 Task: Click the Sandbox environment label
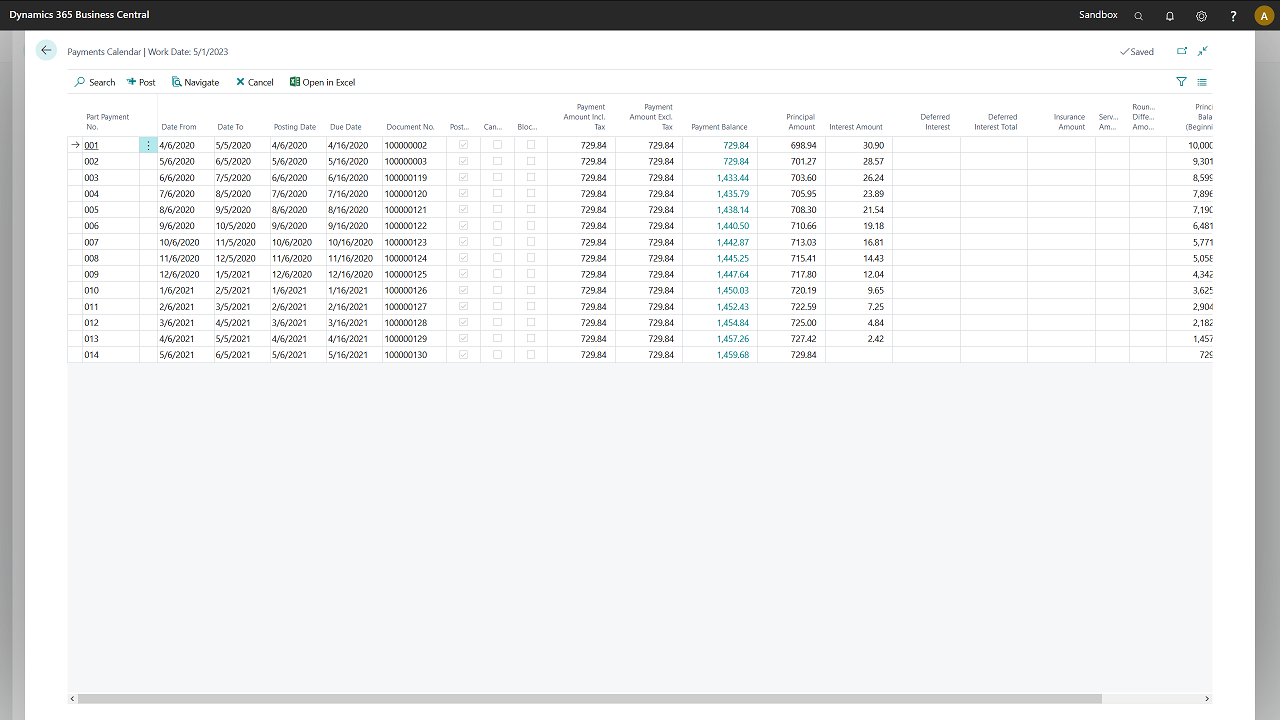[x=1098, y=15]
